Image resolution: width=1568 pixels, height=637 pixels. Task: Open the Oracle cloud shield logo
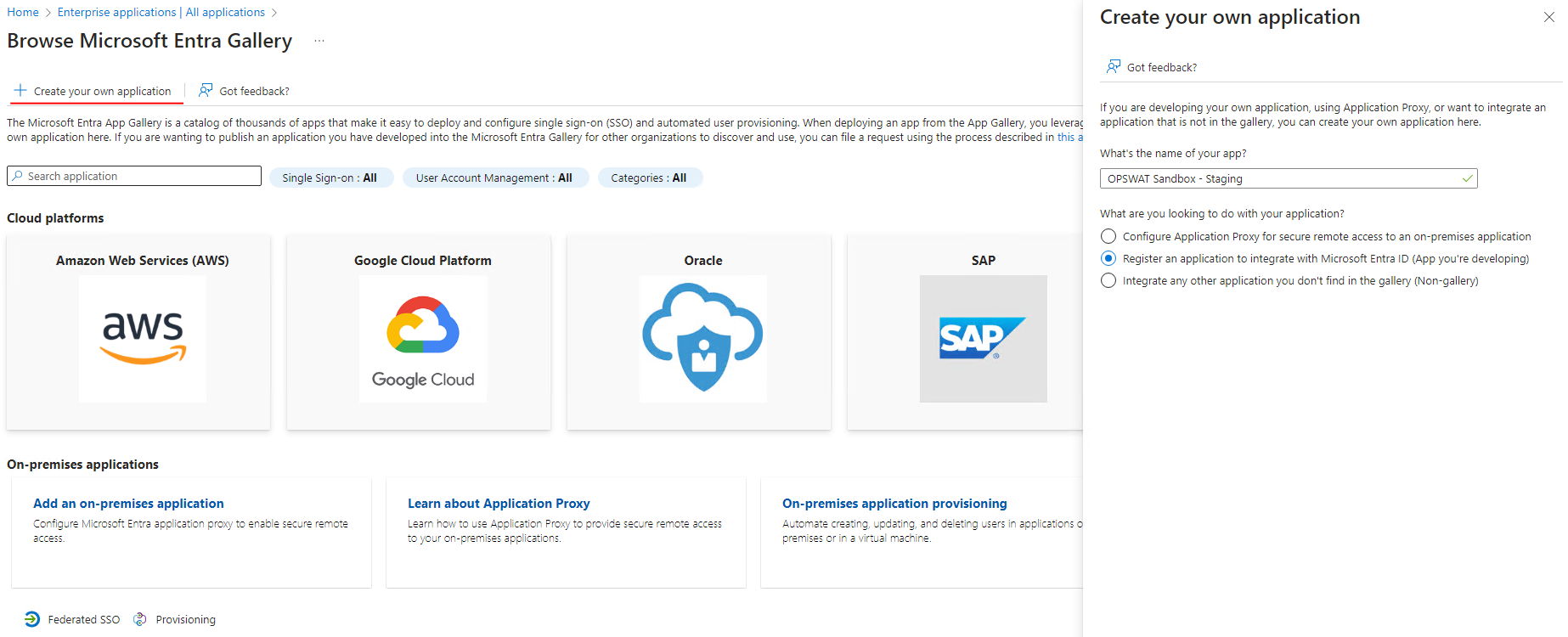point(703,339)
